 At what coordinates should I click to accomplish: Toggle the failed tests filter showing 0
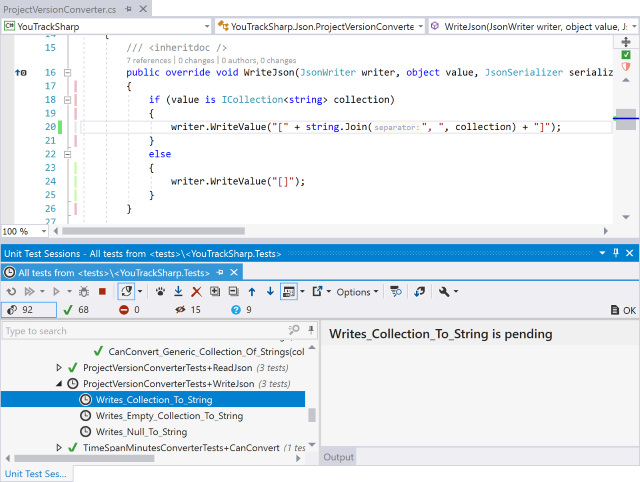click(x=130, y=310)
